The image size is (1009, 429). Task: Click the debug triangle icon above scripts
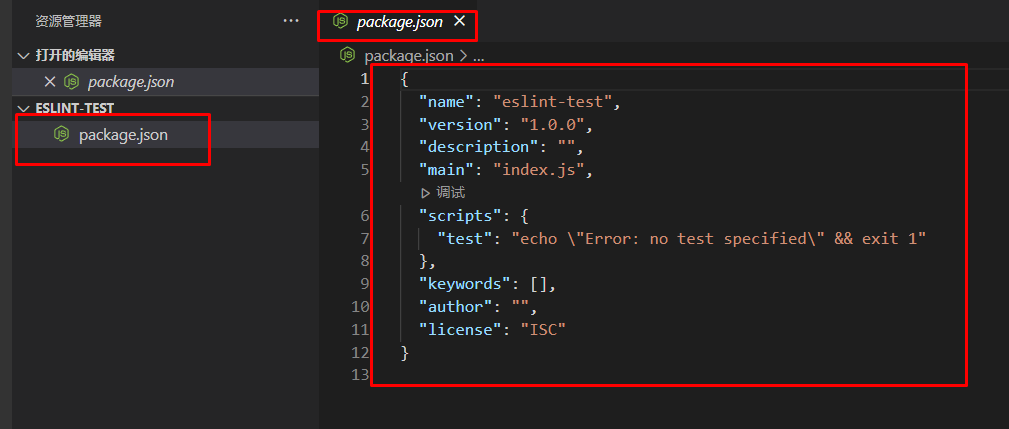(425, 193)
